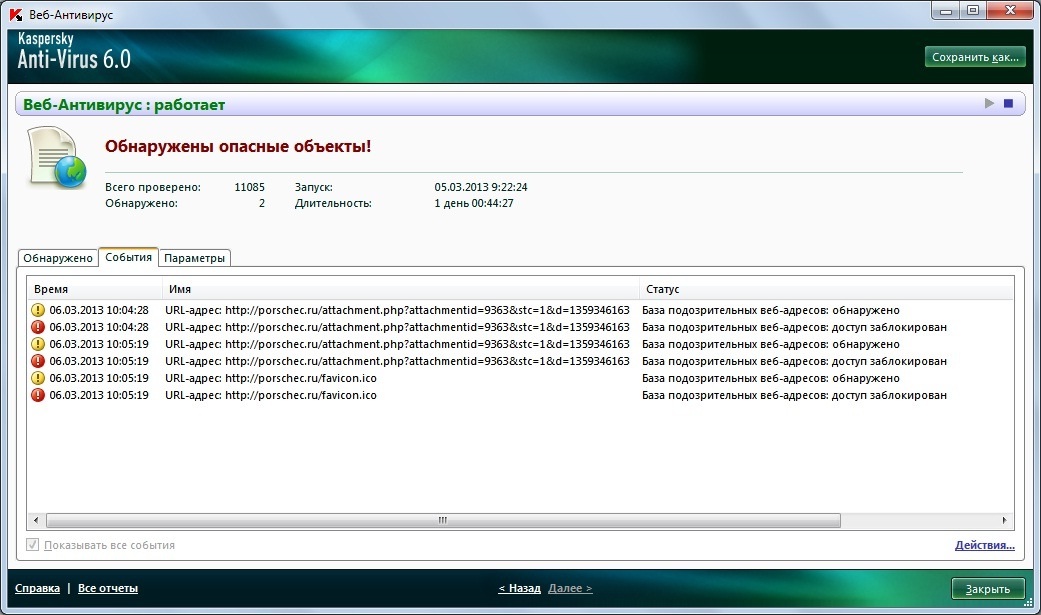
Task: Stop Web Anti-Virus with the blue square icon
Action: pos(1008,103)
